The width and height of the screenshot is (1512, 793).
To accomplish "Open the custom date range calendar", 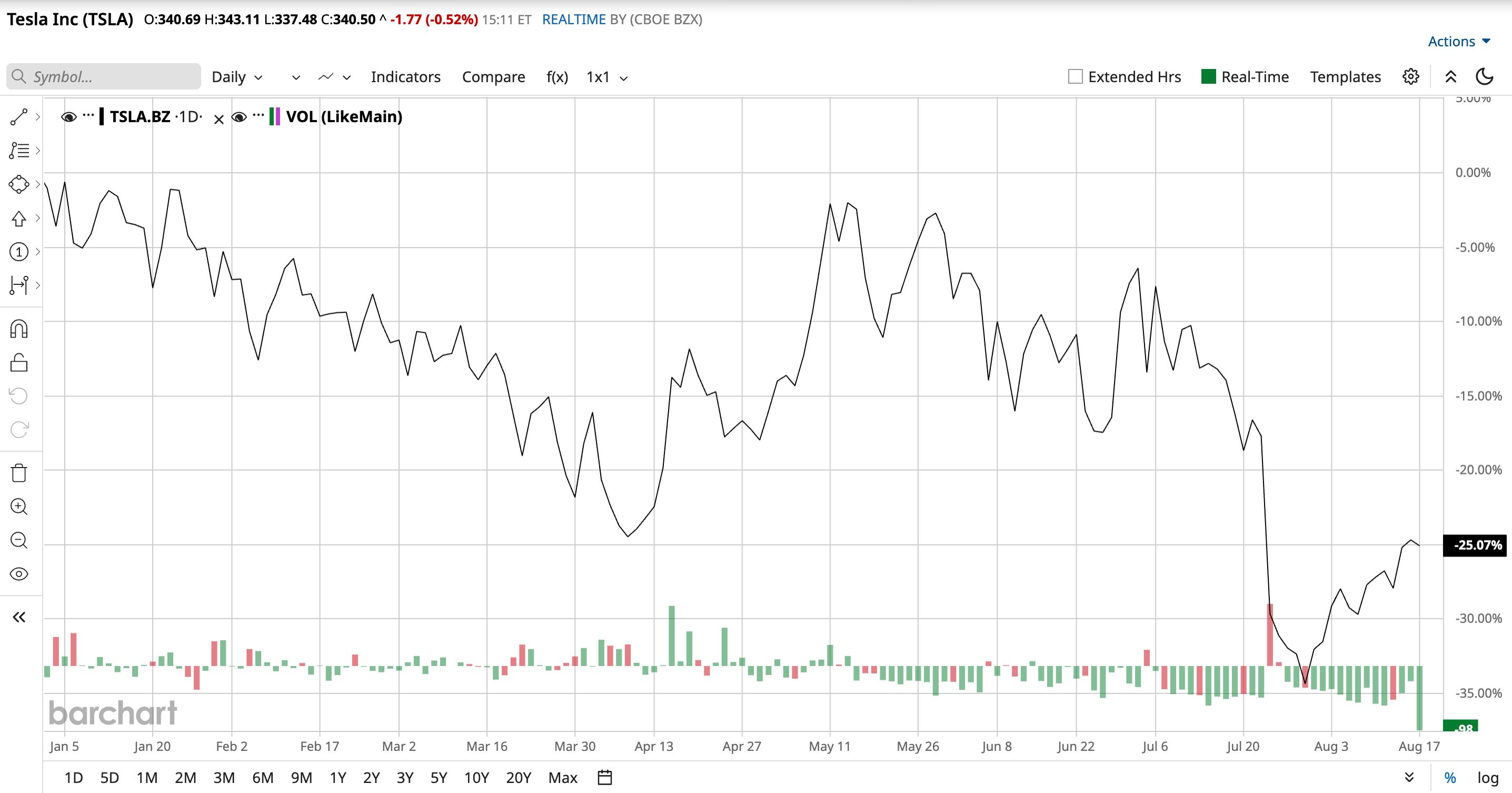I will click(604, 778).
